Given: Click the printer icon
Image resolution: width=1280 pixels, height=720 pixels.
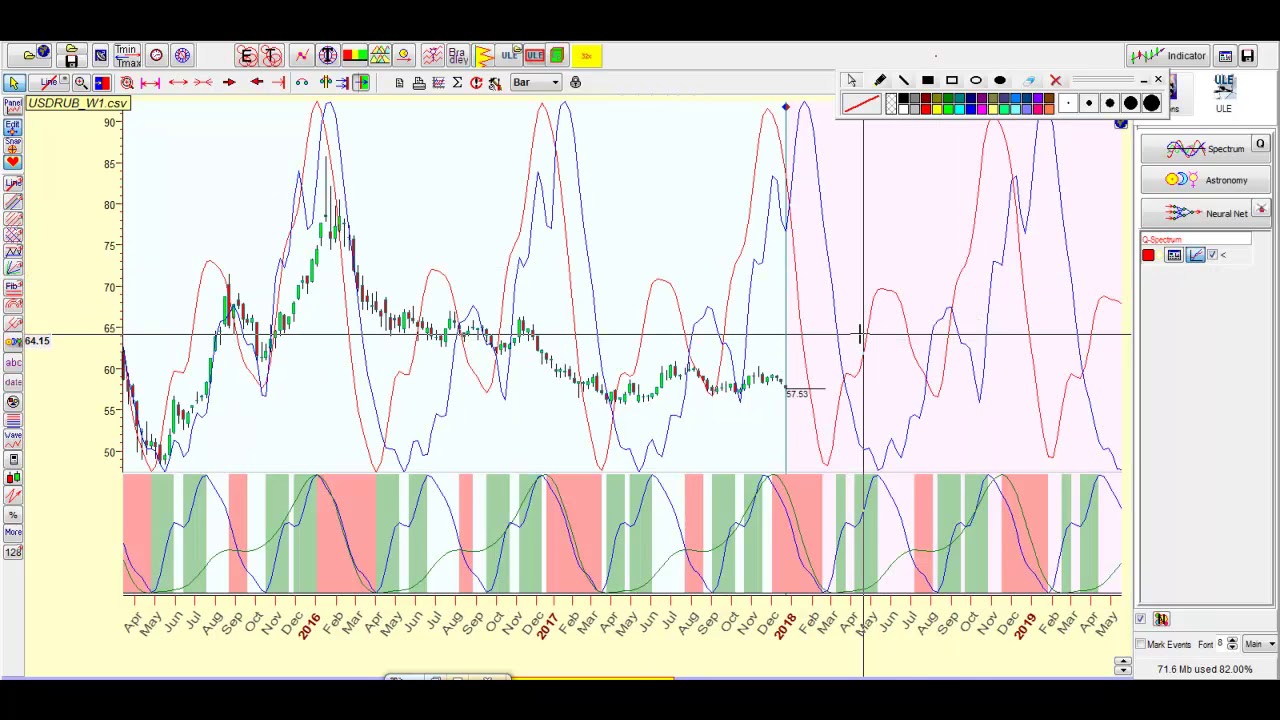Looking at the screenshot, I should click(x=419, y=83).
